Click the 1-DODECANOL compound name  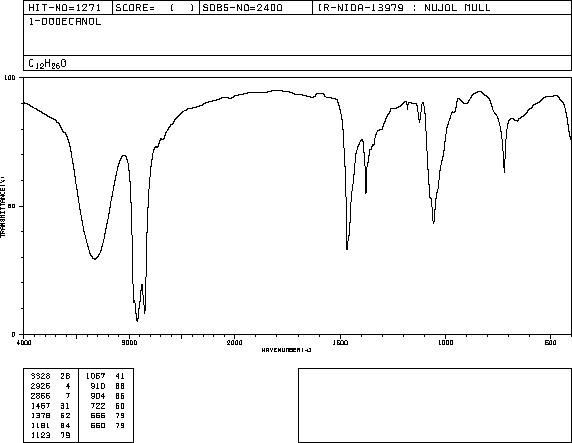(65, 22)
